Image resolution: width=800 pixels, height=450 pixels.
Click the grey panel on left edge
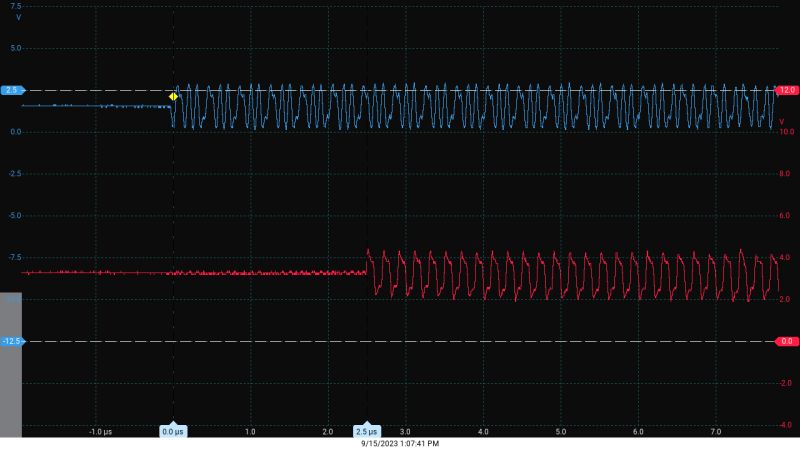(x=11, y=365)
